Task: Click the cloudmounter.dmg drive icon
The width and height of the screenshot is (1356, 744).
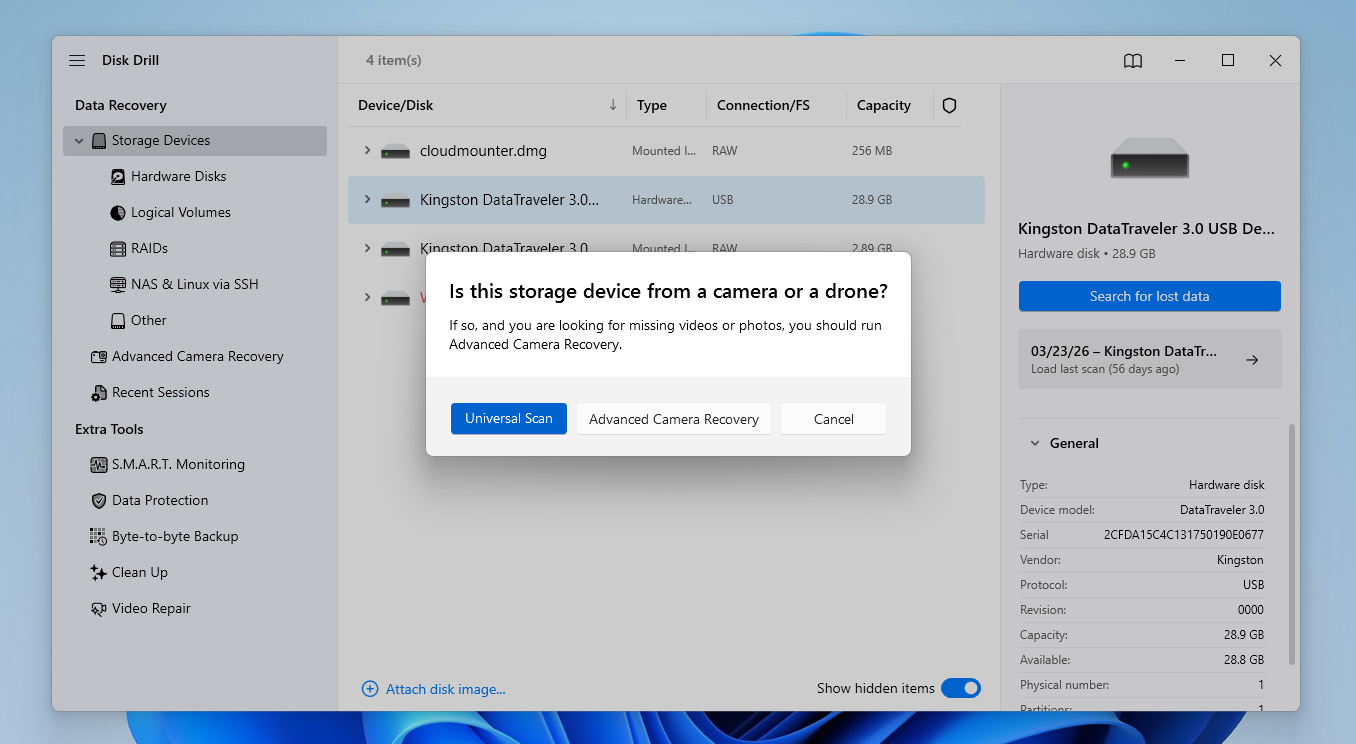Action: pyautogui.click(x=396, y=152)
